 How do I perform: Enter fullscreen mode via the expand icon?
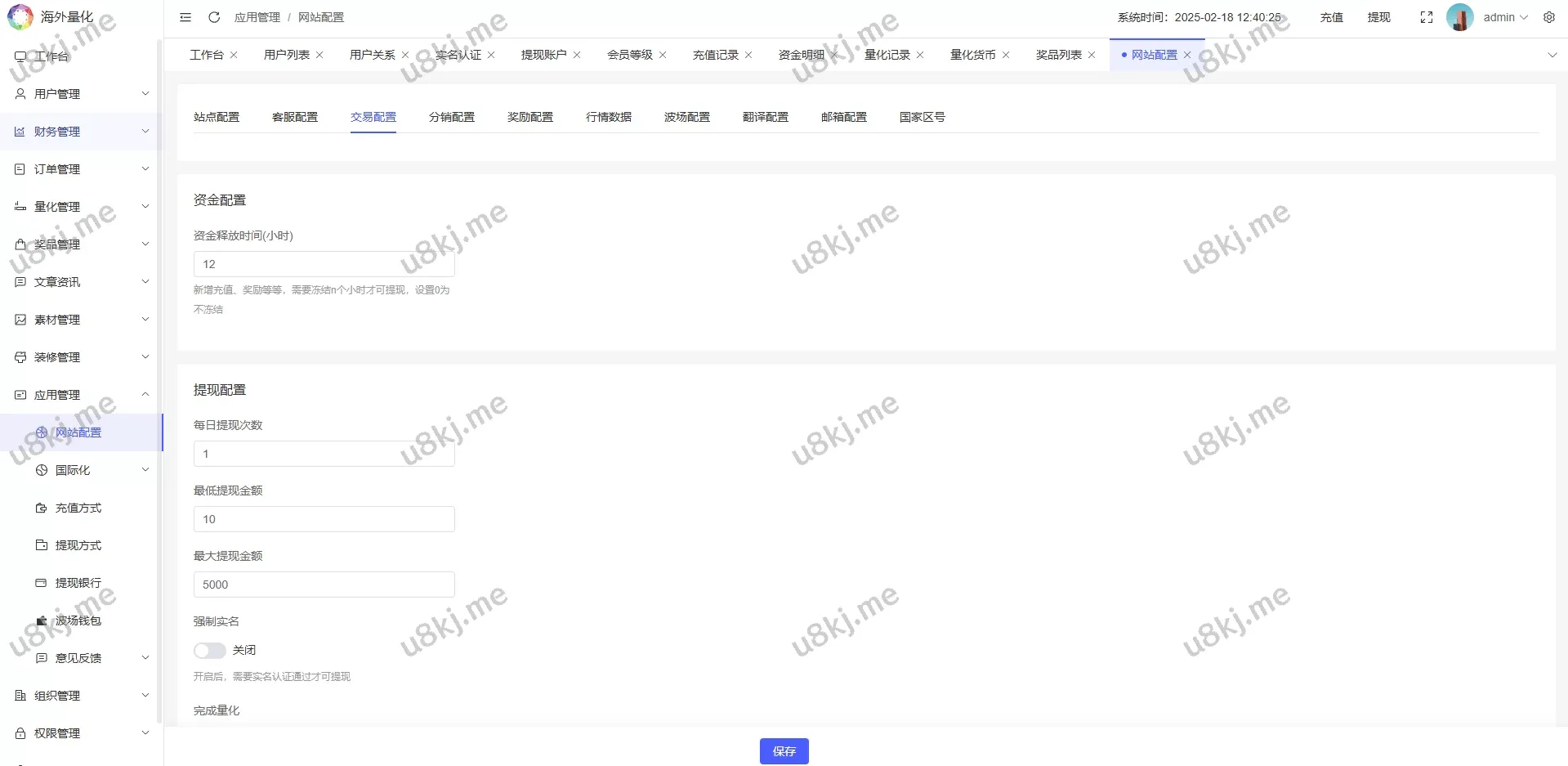coord(1427,17)
